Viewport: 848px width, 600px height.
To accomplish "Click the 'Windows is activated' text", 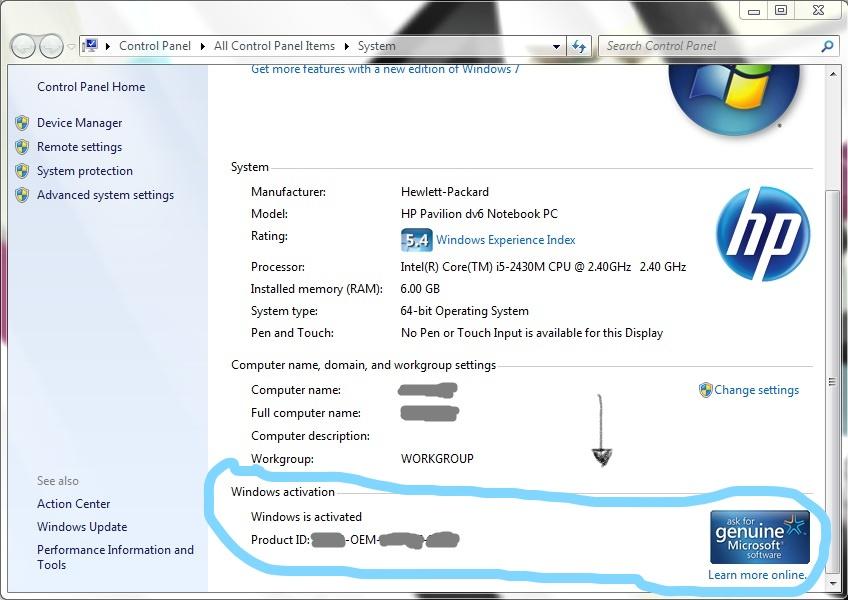I will tap(306, 517).
